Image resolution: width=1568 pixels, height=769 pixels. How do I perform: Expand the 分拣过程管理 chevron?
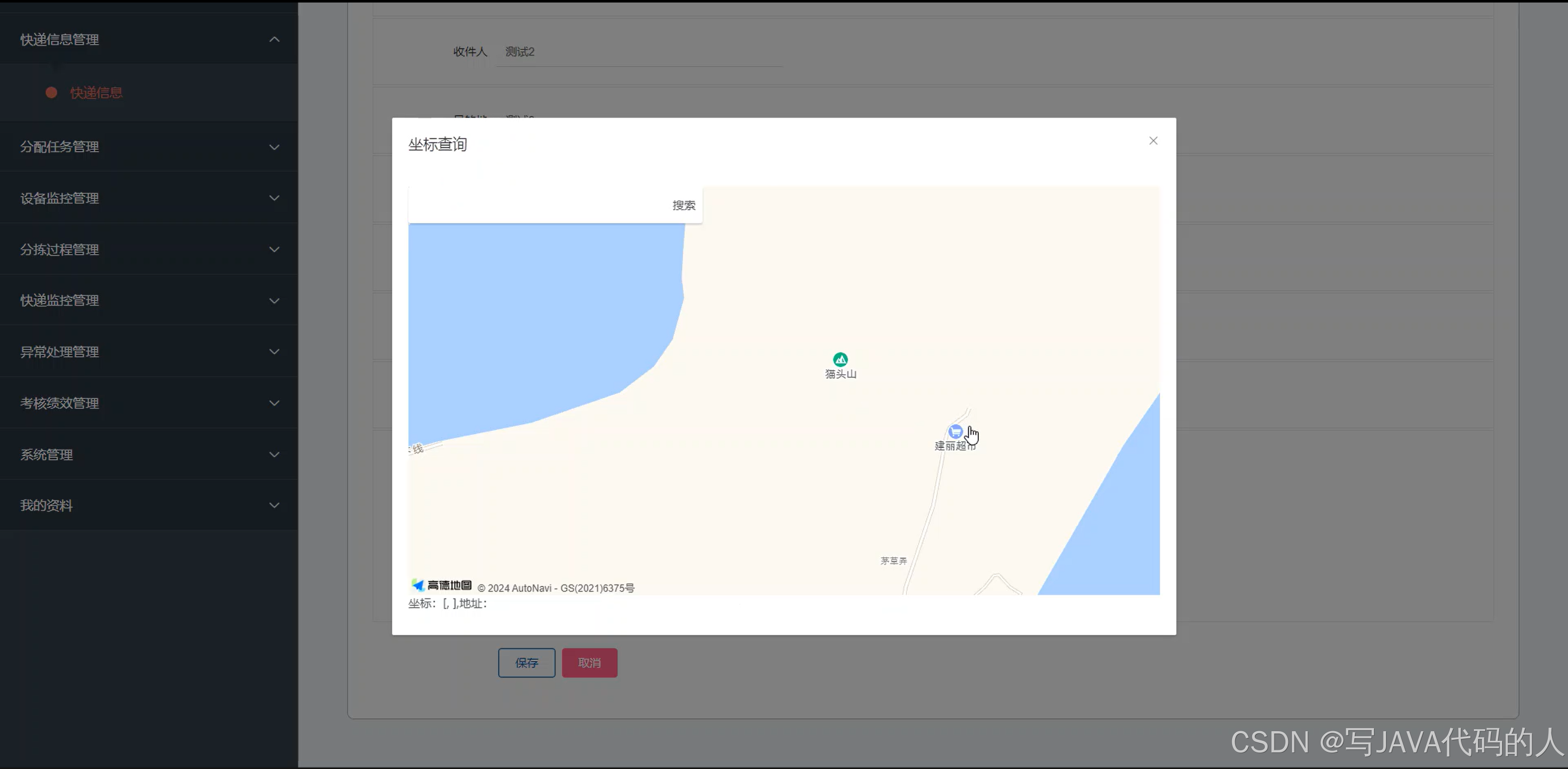(x=274, y=249)
